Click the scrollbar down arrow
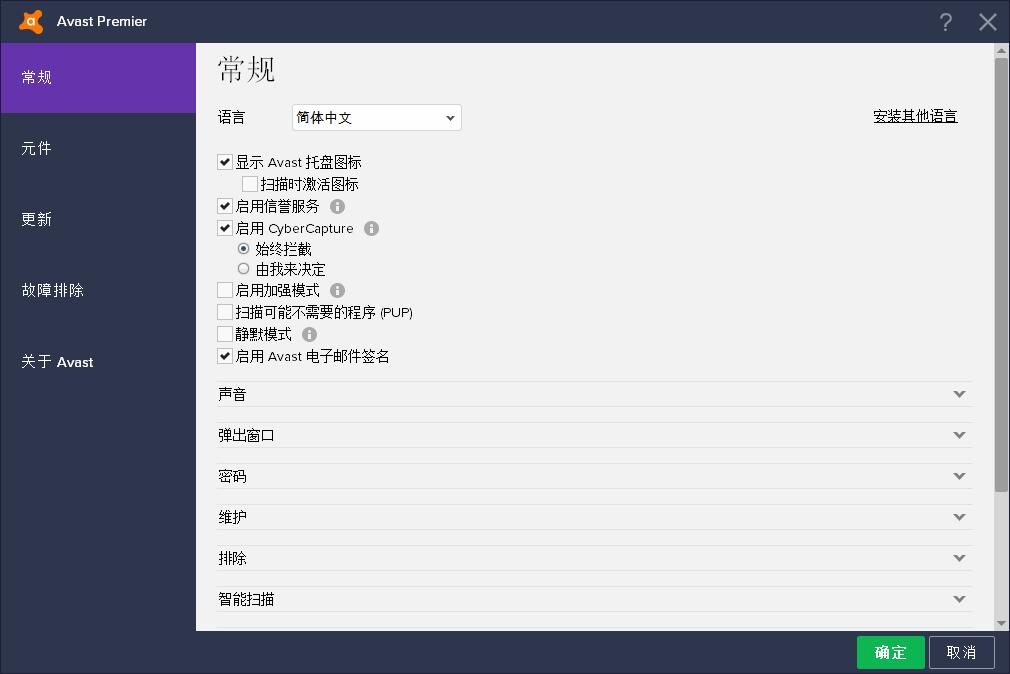 [x=1001, y=624]
